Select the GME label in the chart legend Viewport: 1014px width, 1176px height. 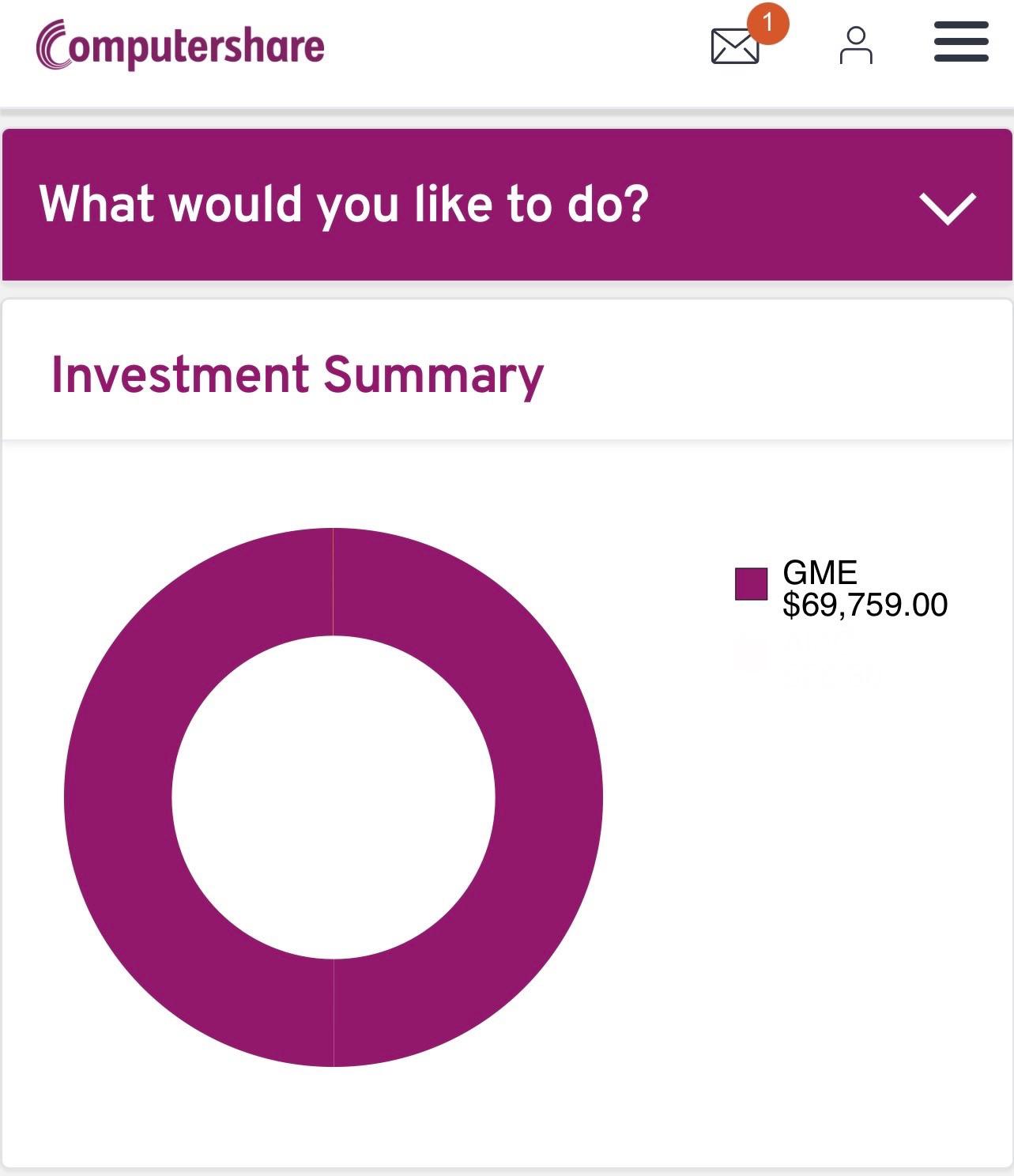[820, 572]
